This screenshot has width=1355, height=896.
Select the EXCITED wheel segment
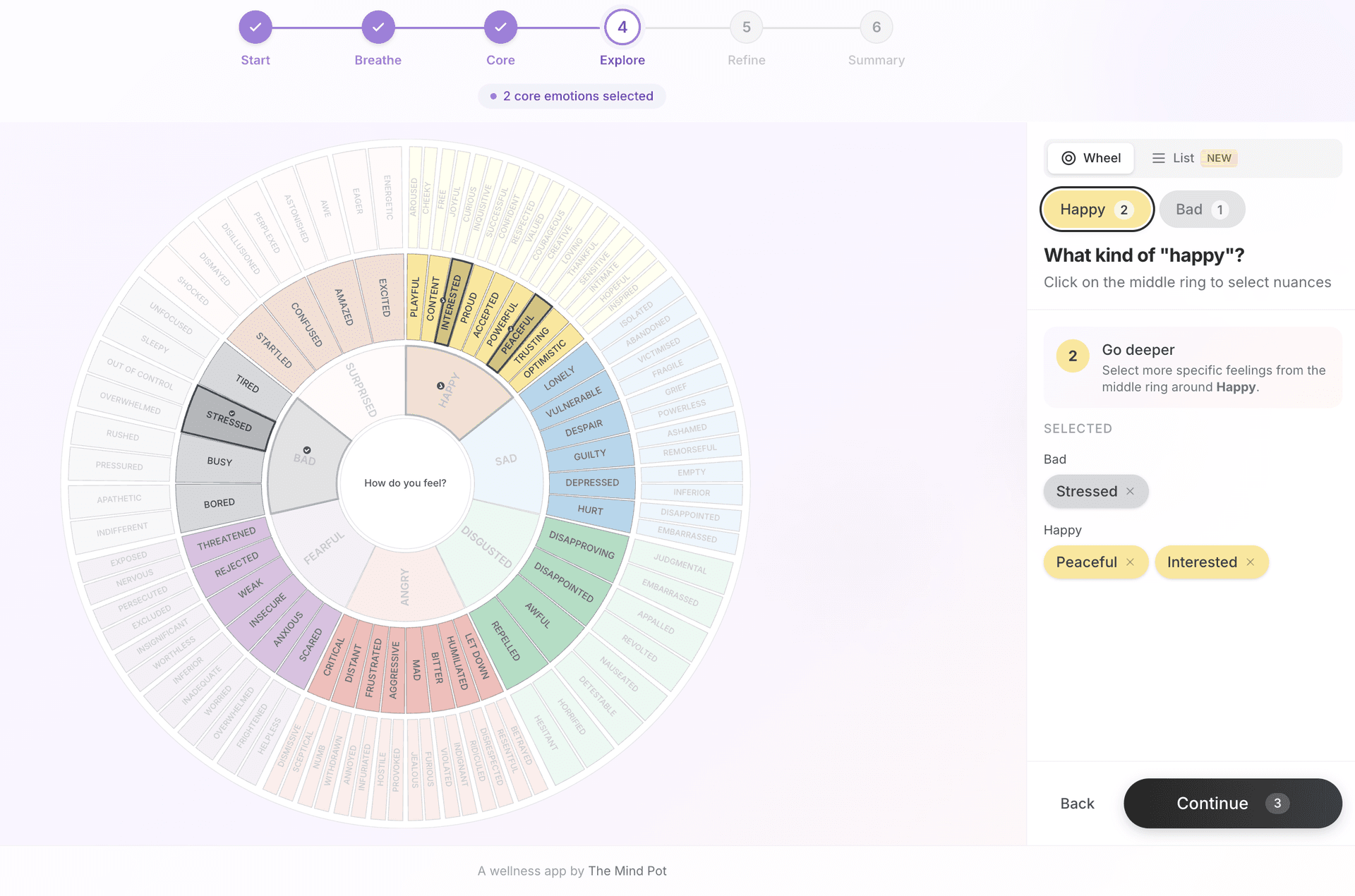click(x=385, y=298)
